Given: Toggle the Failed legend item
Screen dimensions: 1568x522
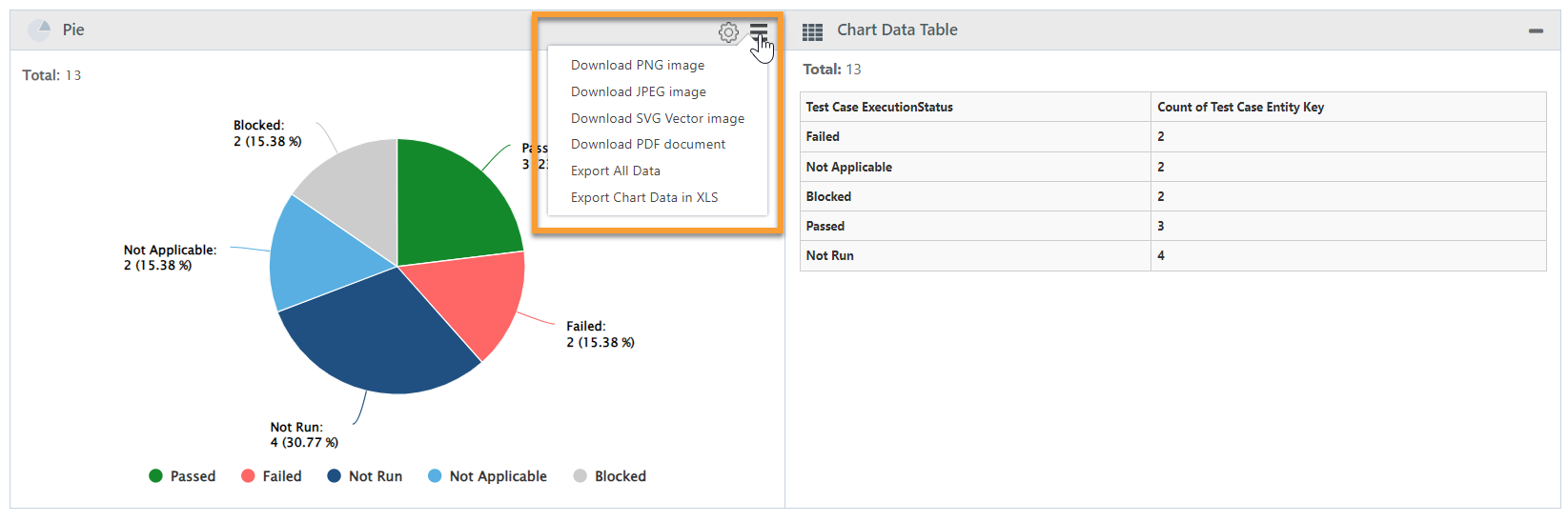Looking at the screenshot, I should pyautogui.click(x=272, y=476).
